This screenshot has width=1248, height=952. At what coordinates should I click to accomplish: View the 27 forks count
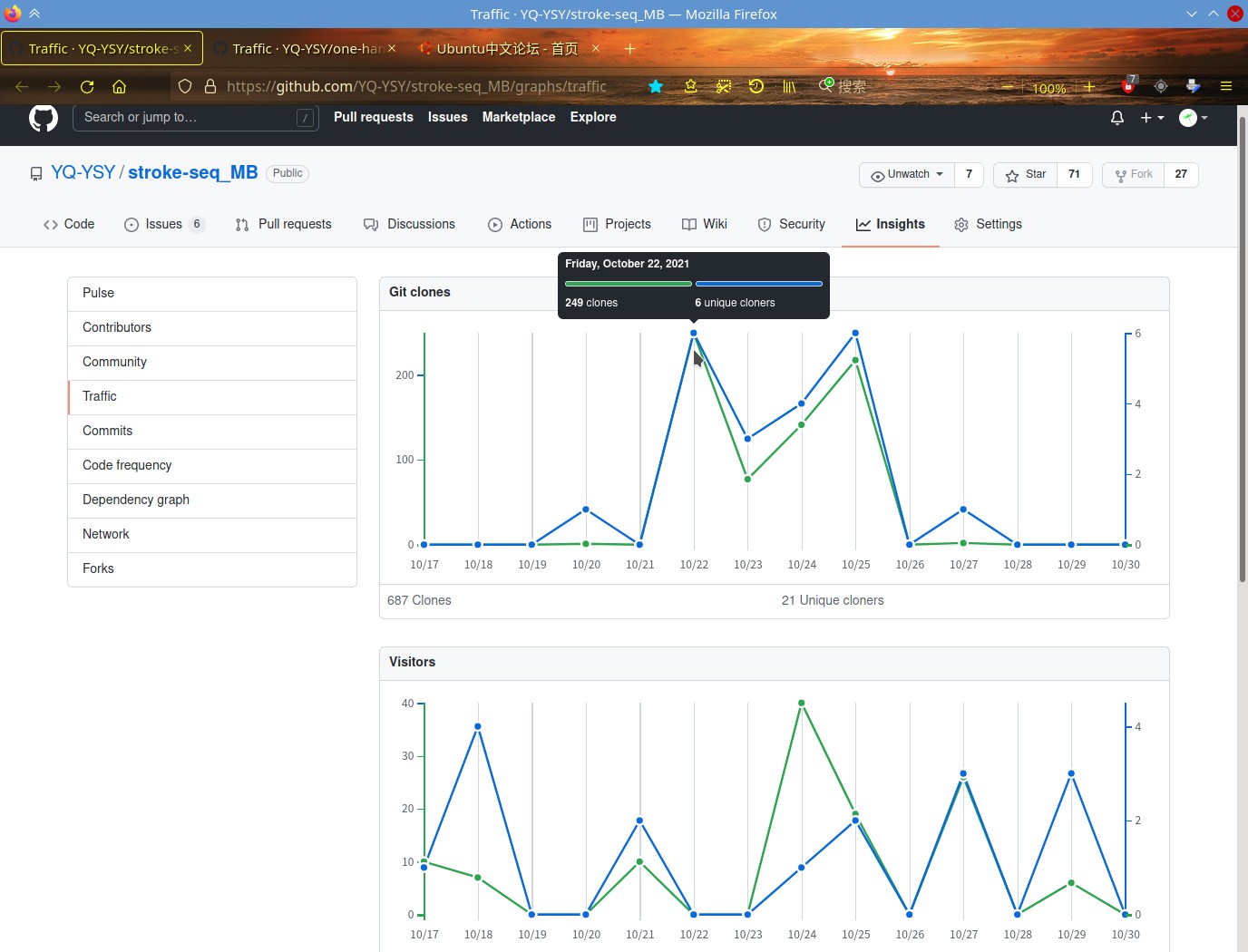tap(1181, 175)
